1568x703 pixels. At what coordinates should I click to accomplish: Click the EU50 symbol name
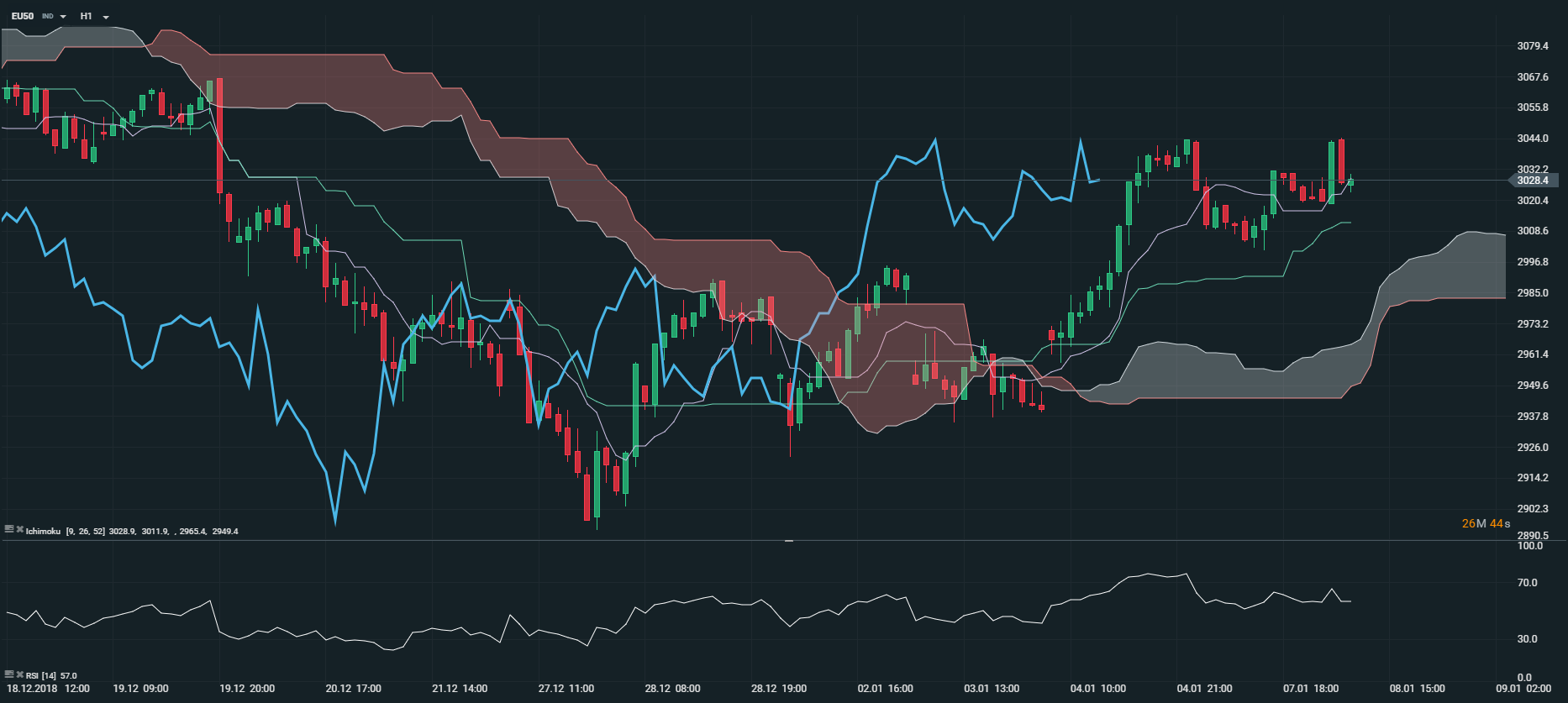pyautogui.click(x=23, y=16)
